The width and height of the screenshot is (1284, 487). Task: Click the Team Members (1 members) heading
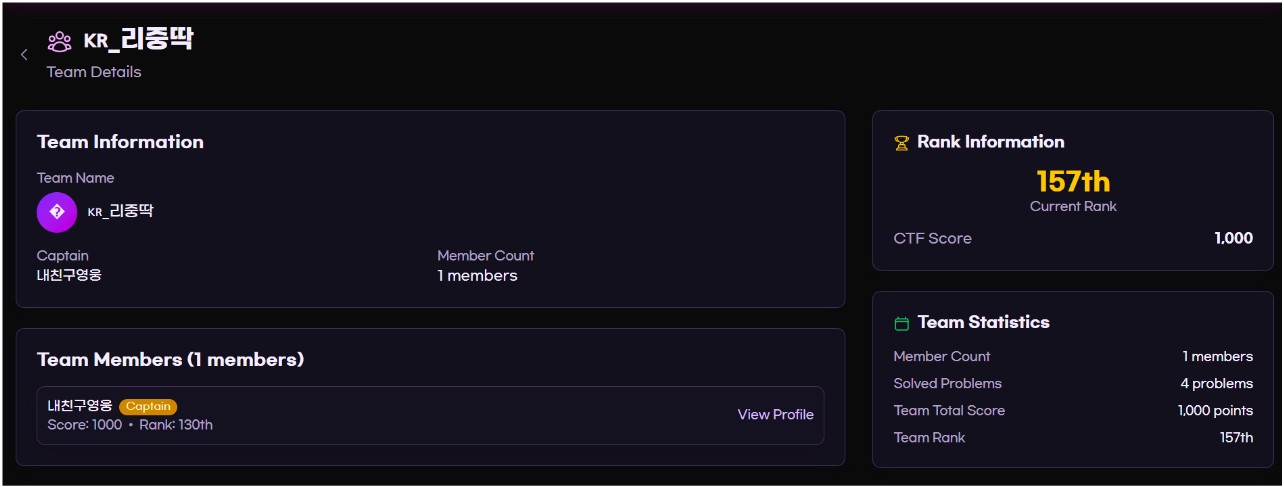(x=170, y=359)
